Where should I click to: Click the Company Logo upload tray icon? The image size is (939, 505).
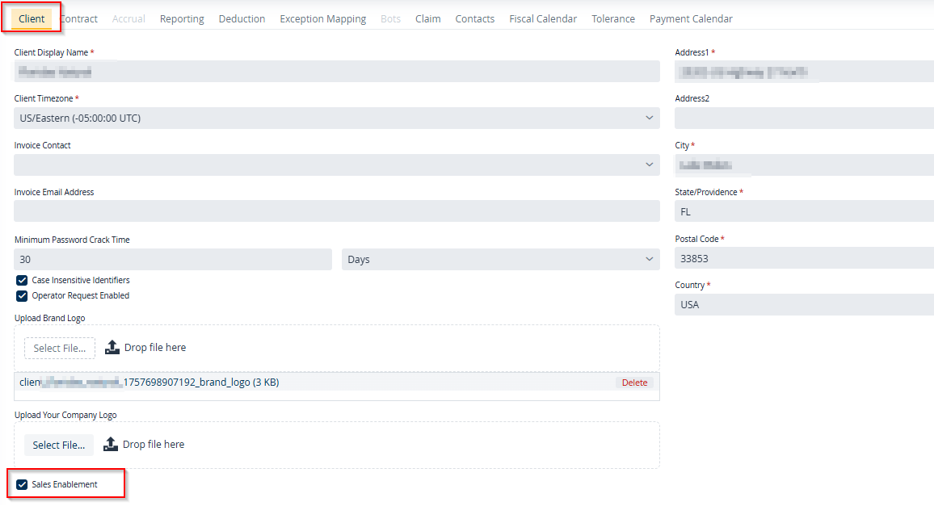111,444
